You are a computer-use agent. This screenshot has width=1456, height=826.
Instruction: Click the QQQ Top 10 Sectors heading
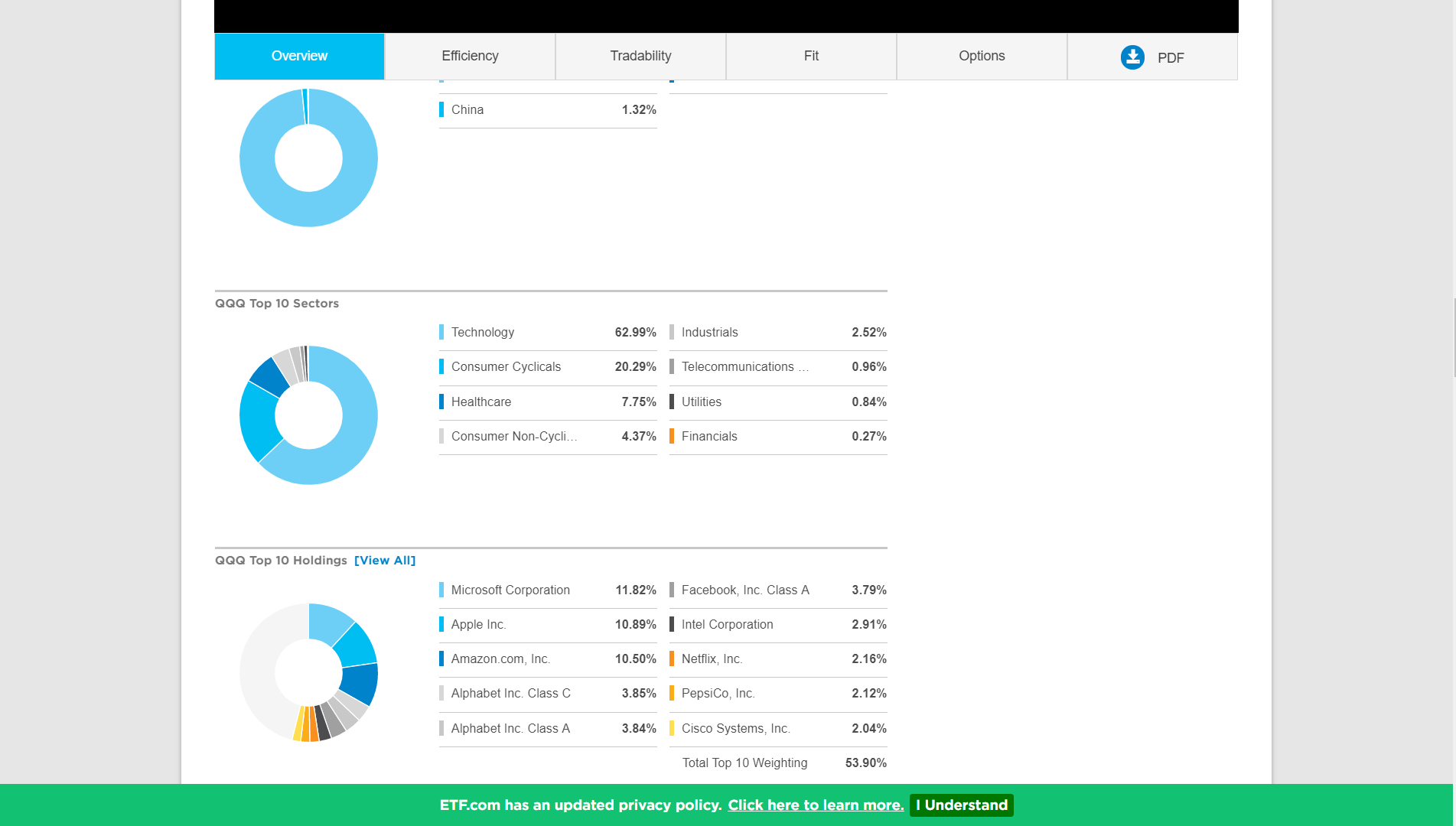[277, 304]
